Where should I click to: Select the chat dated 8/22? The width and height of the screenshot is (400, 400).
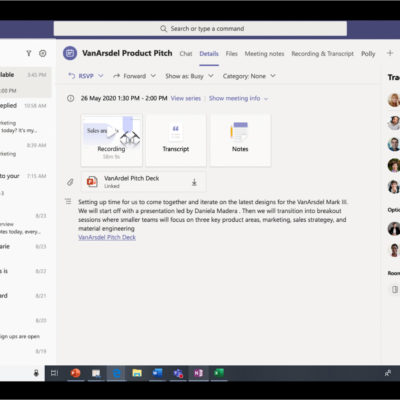point(26,271)
